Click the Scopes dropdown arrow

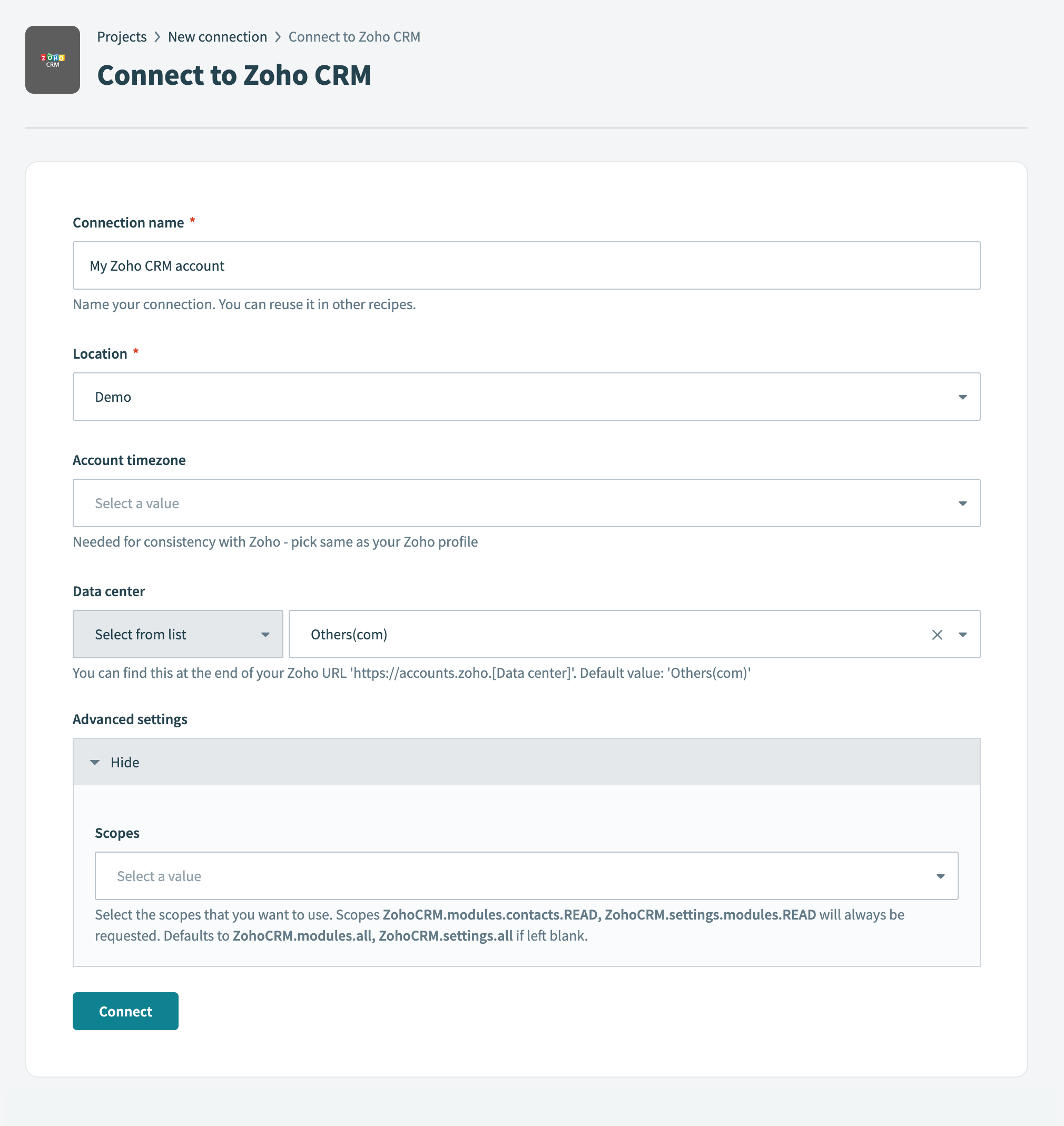click(x=941, y=876)
